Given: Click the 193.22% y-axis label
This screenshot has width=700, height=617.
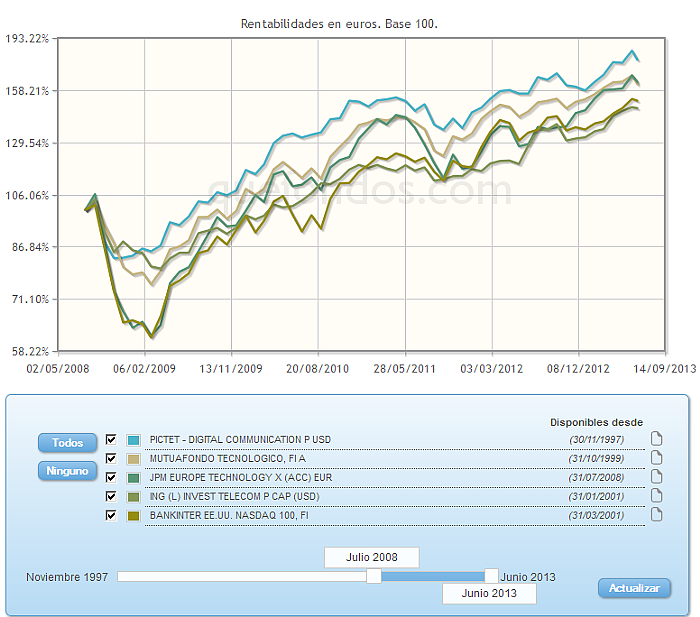Looking at the screenshot, I should [x=26, y=39].
